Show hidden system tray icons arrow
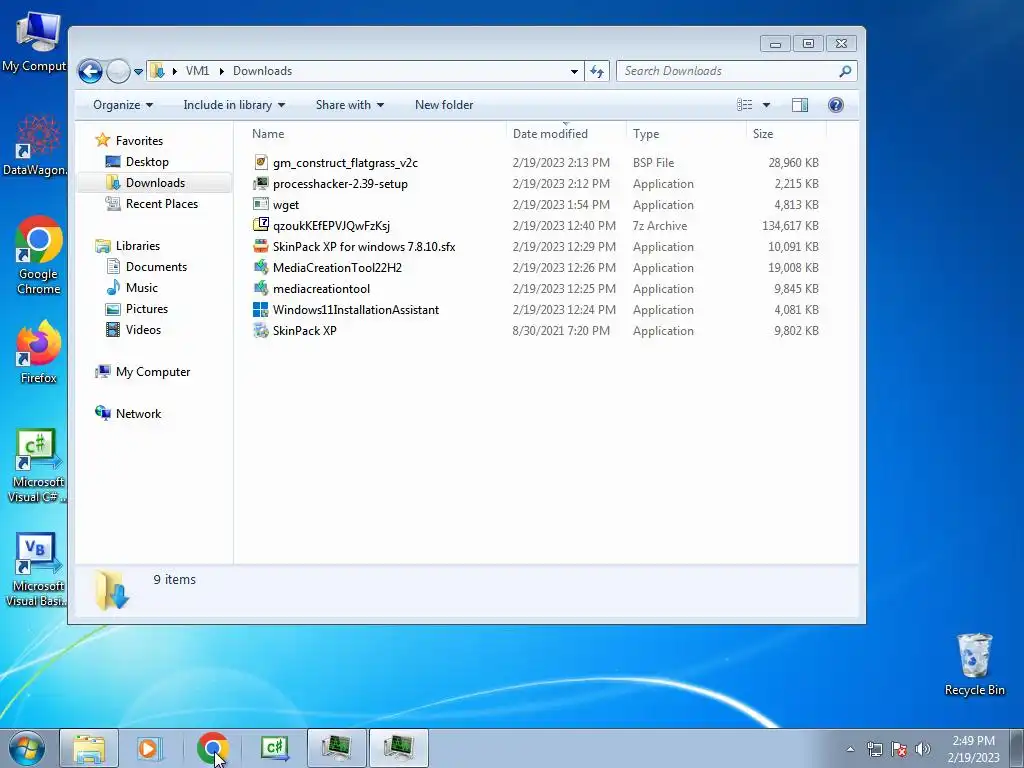 pos(850,749)
